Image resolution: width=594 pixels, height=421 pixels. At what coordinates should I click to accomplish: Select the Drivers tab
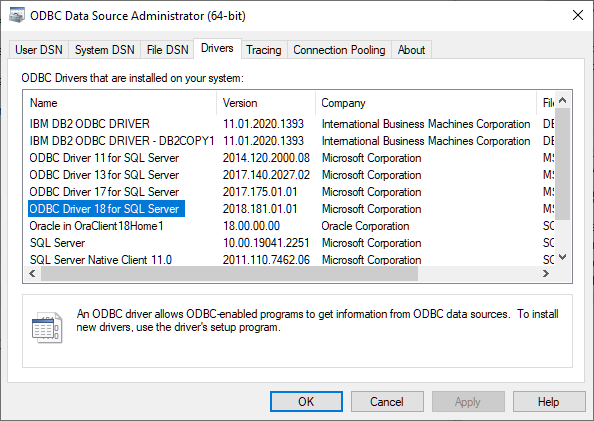coord(217,49)
